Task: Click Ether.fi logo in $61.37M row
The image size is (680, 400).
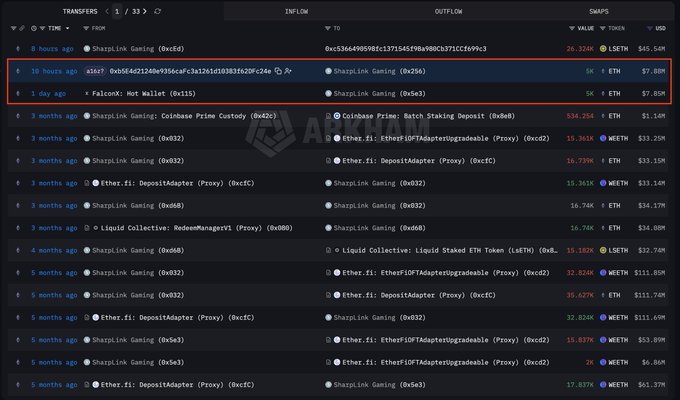Action: pyautogui.click(x=96, y=384)
